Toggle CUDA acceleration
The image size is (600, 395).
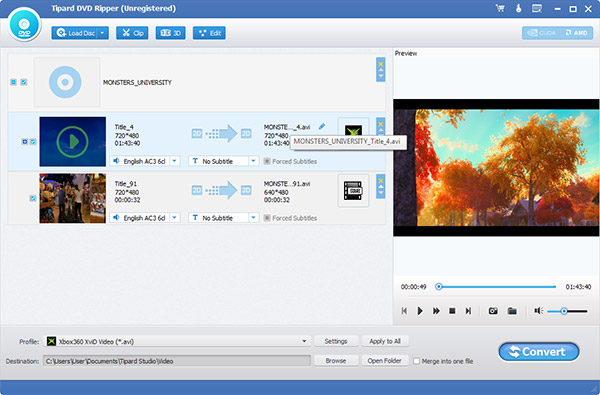tap(541, 33)
